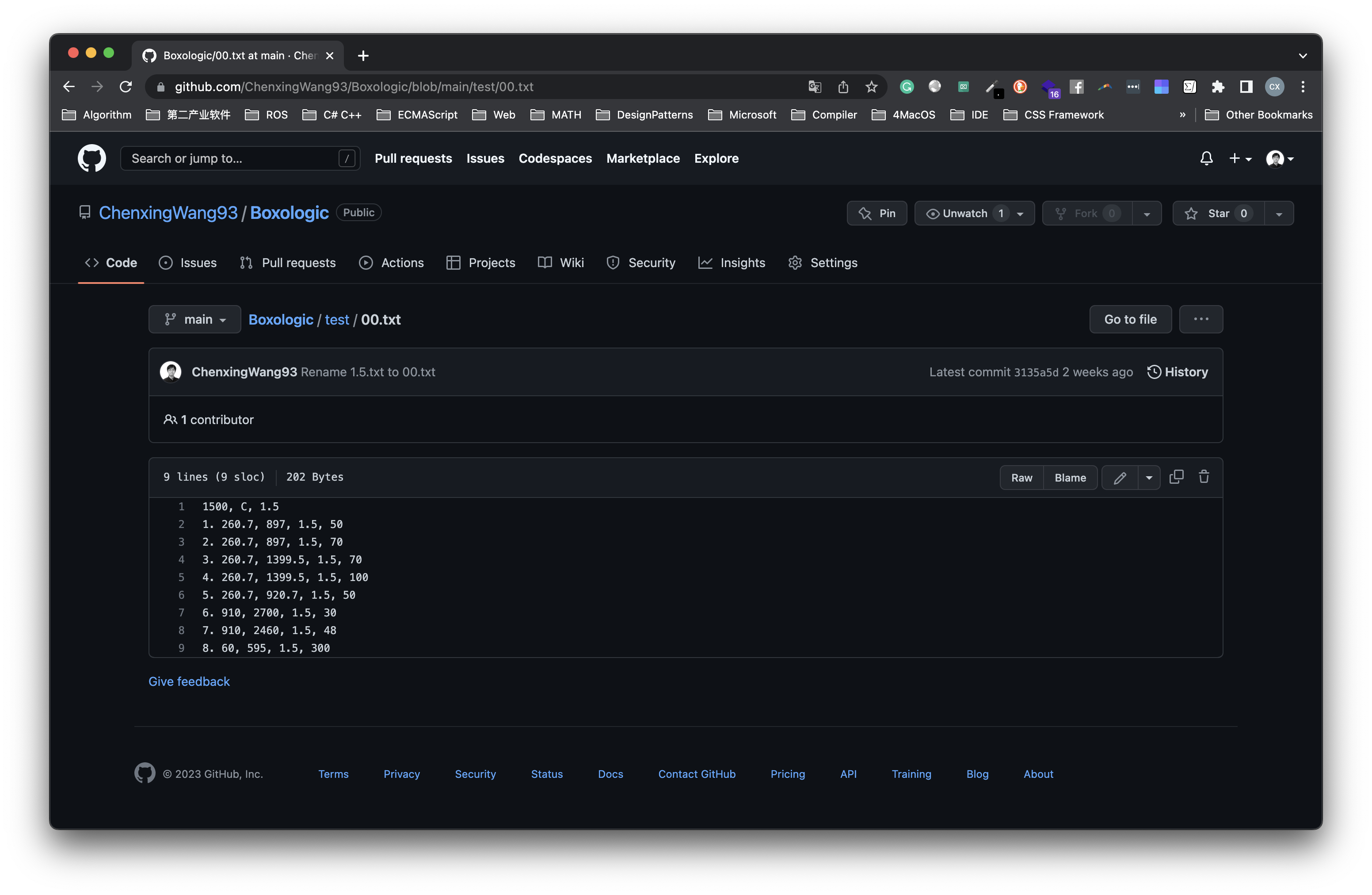Viewport: 1372px width, 895px height.
Task: Edit the file using the pencil icon
Action: (1120, 478)
